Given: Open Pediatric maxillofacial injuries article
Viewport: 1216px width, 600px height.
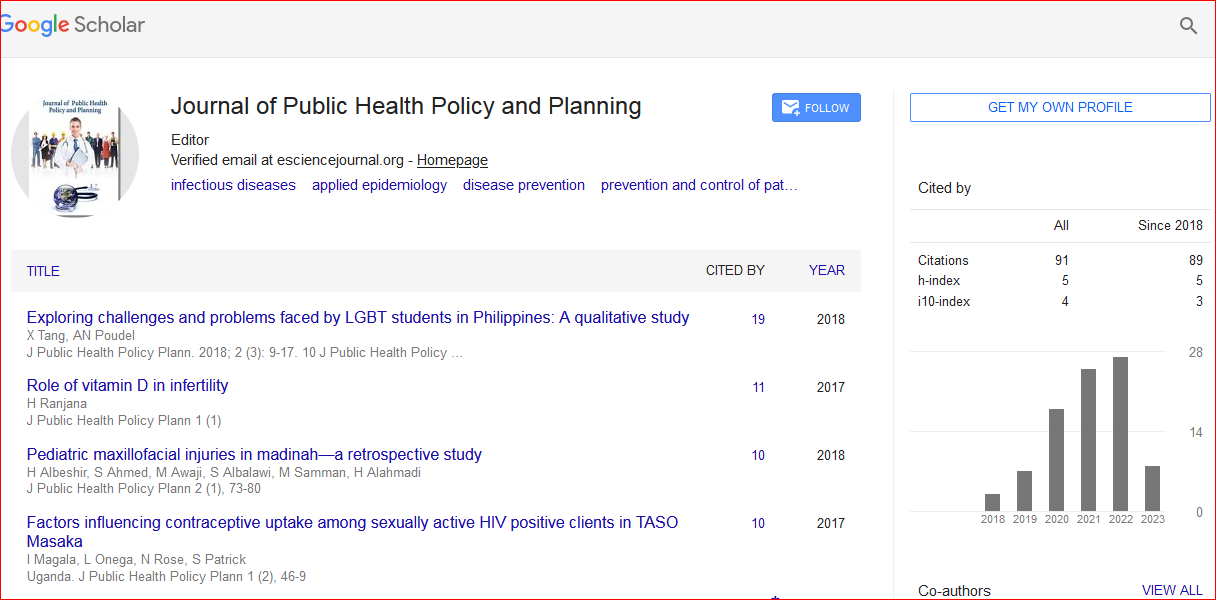Looking at the screenshot, I should click(254, 455).
